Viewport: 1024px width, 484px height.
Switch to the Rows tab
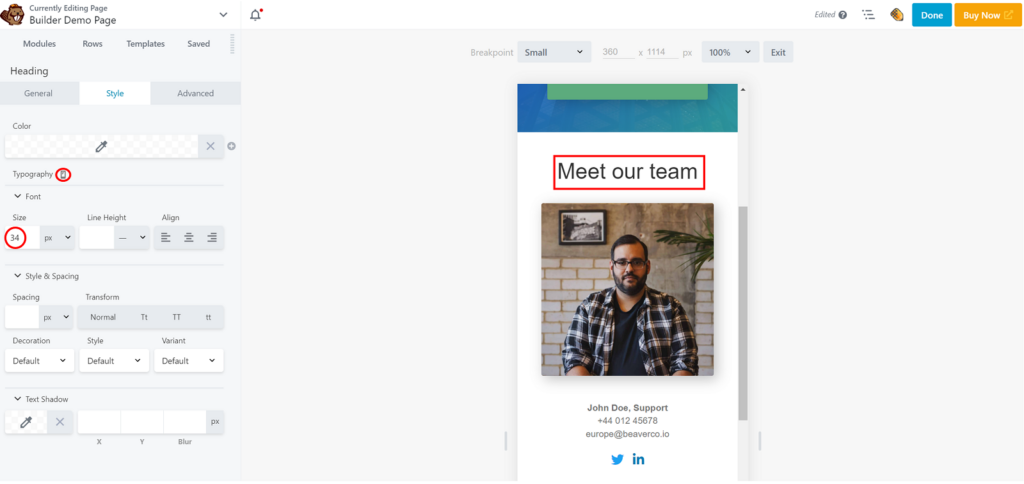coord(92,44)
